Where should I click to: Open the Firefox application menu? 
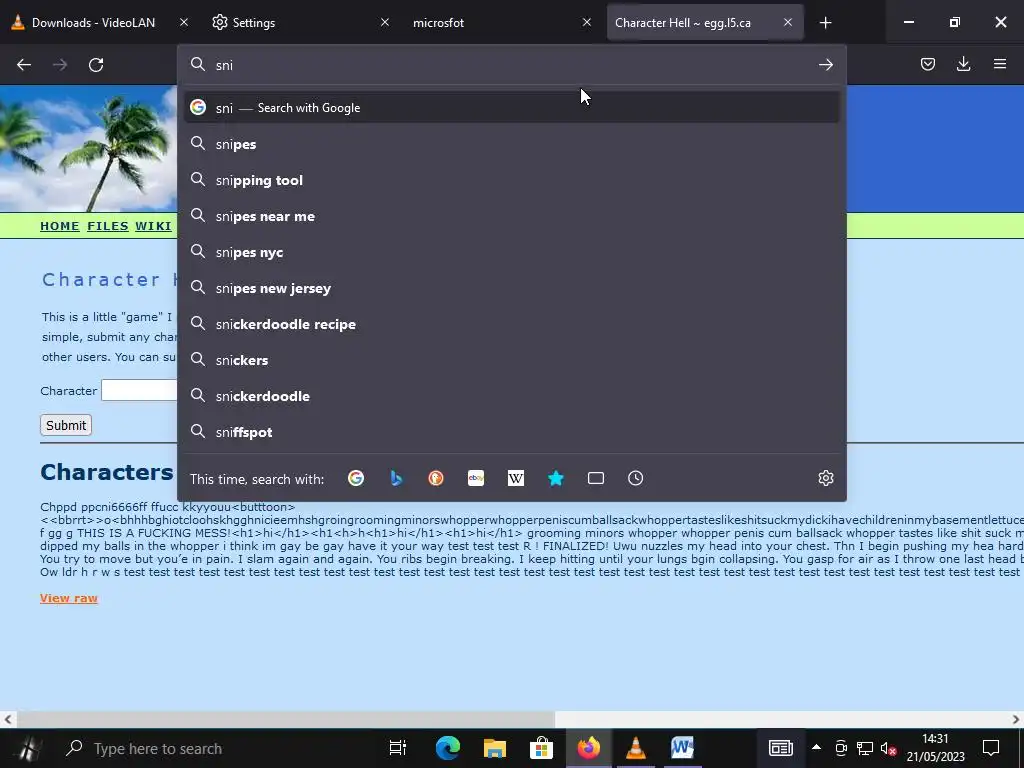pyautogui.click(x=1000, y=64)
